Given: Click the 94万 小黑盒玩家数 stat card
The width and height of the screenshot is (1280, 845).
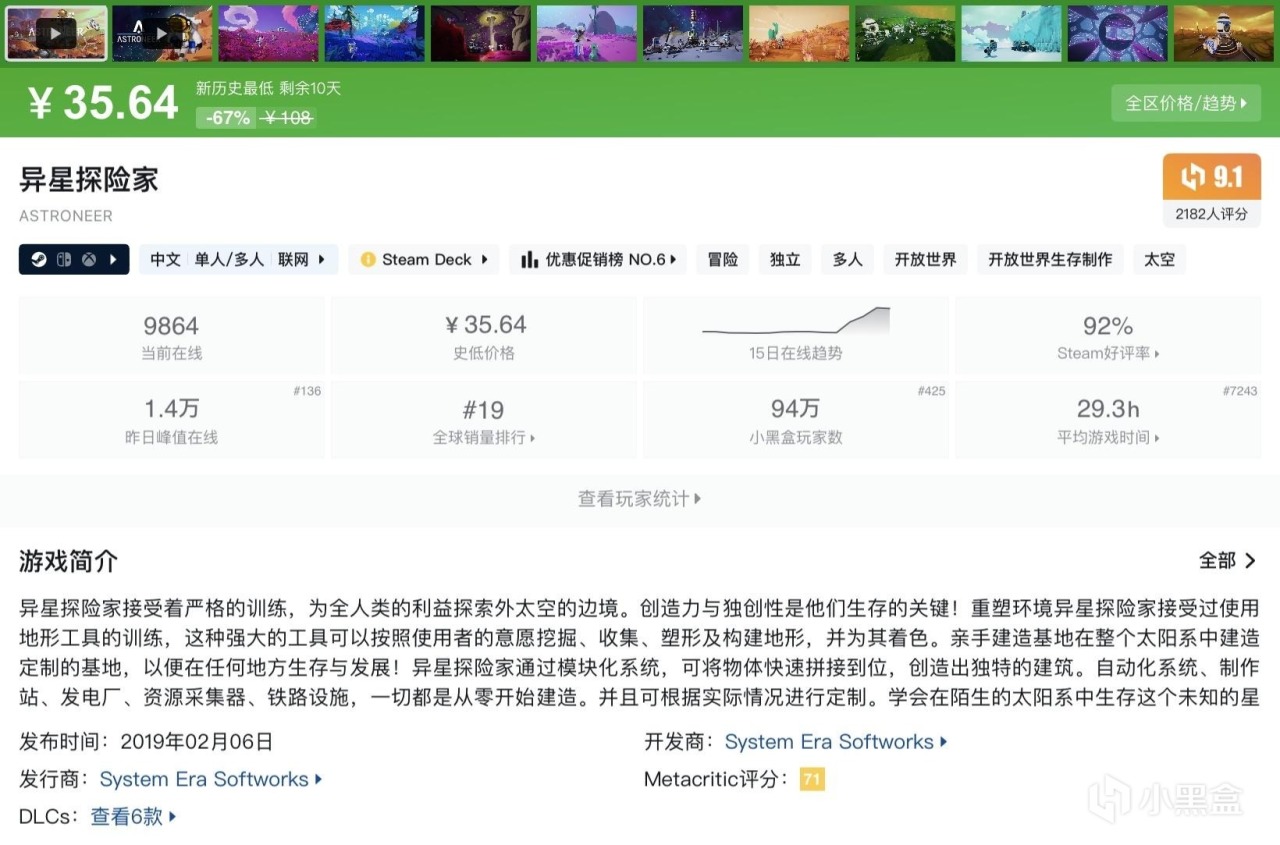Looking at the screenshot, I should [x=796, y=419].
